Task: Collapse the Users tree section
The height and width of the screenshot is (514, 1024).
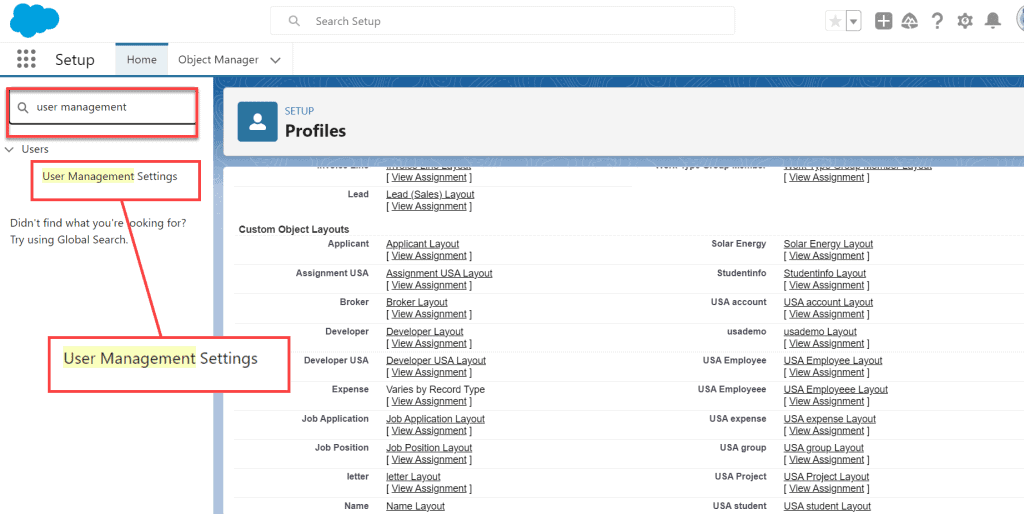Action: pos(9,150)
